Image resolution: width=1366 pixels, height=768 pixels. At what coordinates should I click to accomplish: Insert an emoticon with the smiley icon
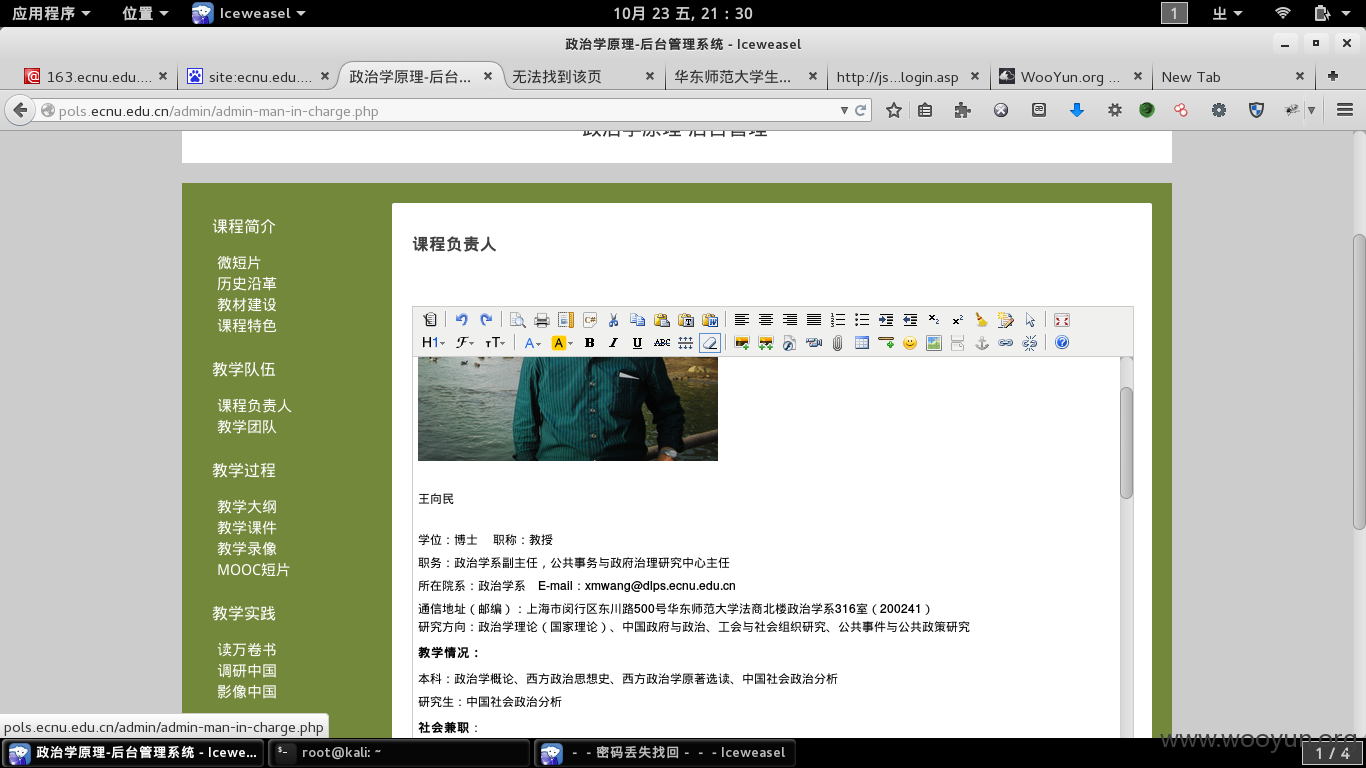click(910, 343)
